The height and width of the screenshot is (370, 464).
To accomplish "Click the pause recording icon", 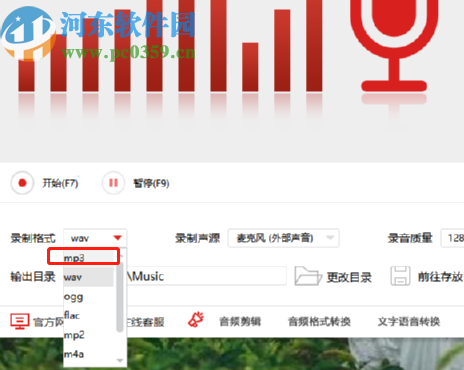I will click(113, 183).
